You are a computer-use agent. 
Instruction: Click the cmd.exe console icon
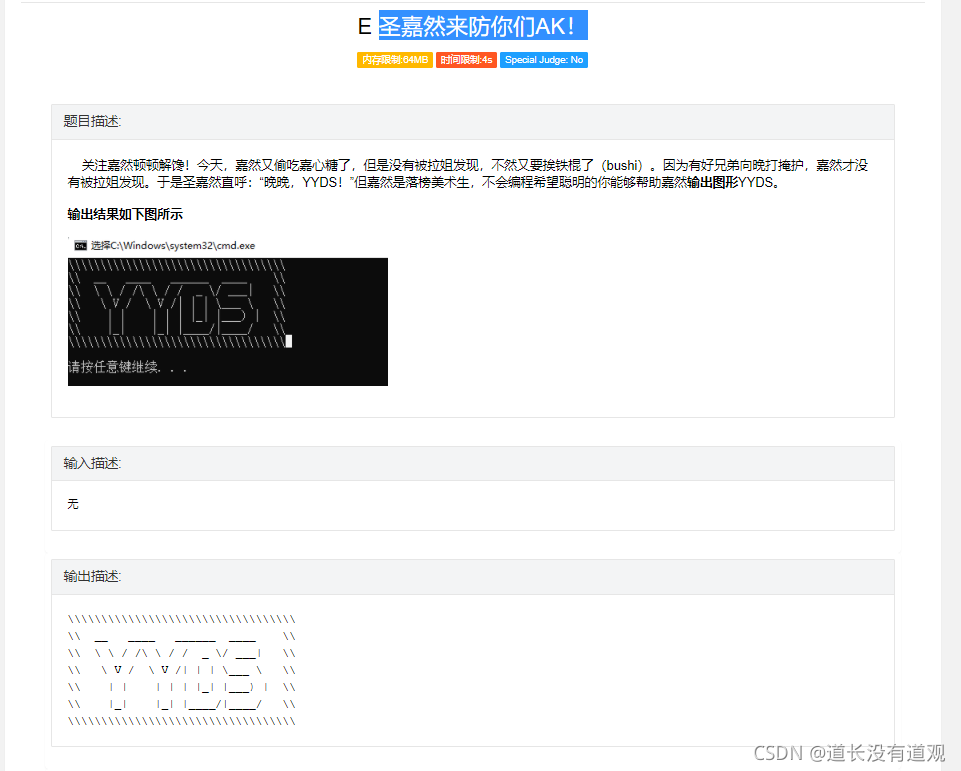pos(80,246)
